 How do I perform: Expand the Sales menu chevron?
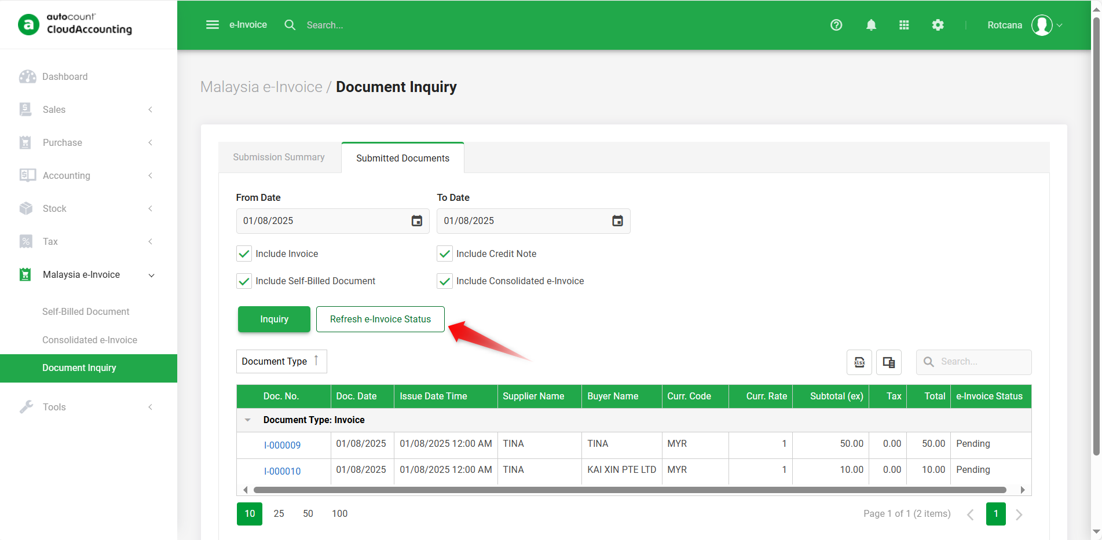(x=150, y=110)
